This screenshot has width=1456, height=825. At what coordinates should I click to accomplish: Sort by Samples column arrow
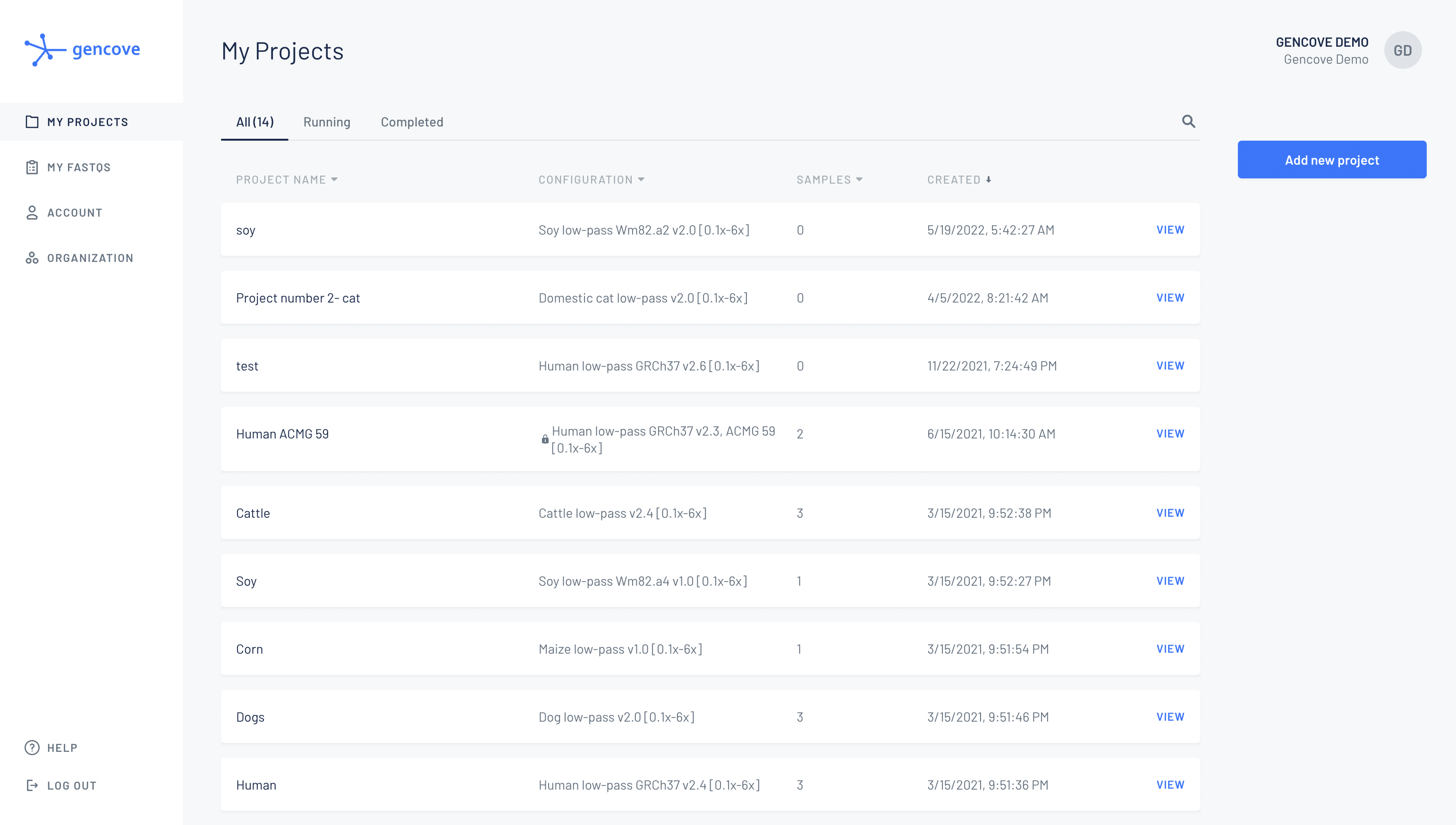click(x=859, y=180)
